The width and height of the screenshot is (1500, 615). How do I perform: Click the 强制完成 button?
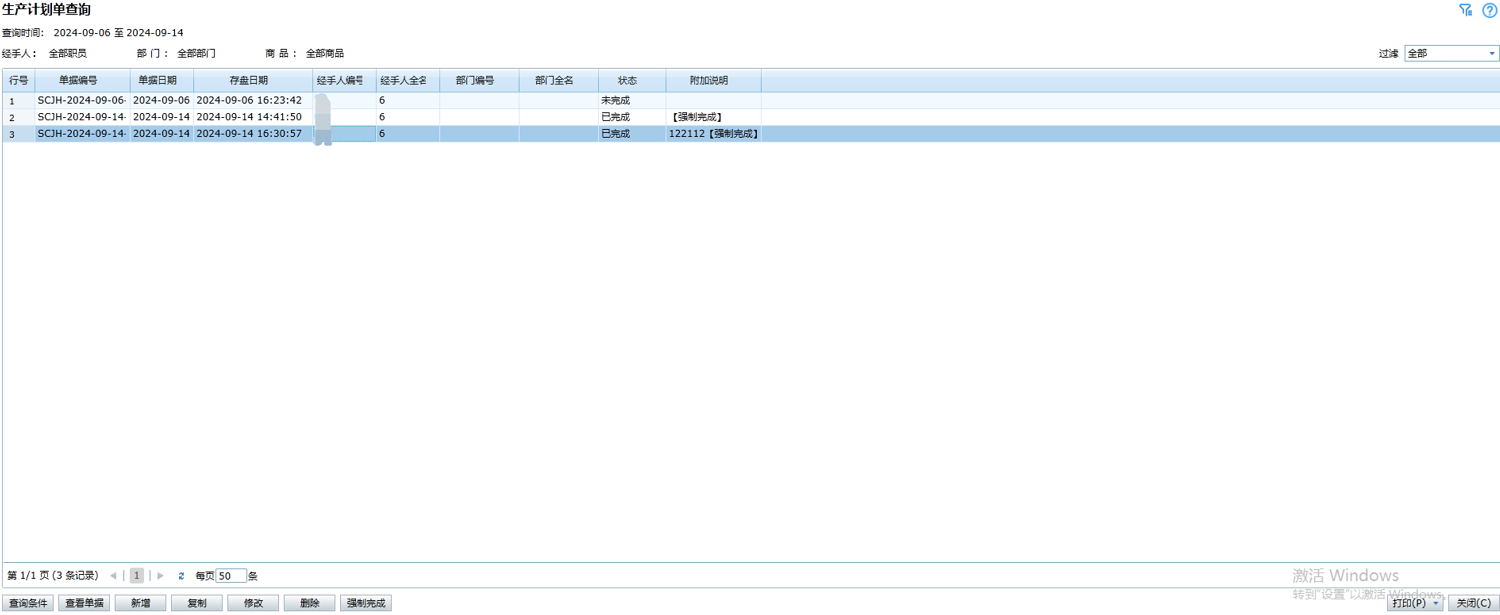366,603
